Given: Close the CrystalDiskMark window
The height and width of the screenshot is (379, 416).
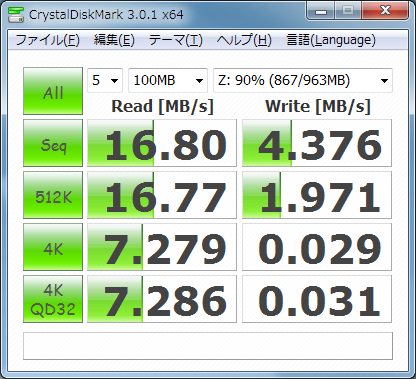Looking at the screenshot, I should (x=385, y=11).
